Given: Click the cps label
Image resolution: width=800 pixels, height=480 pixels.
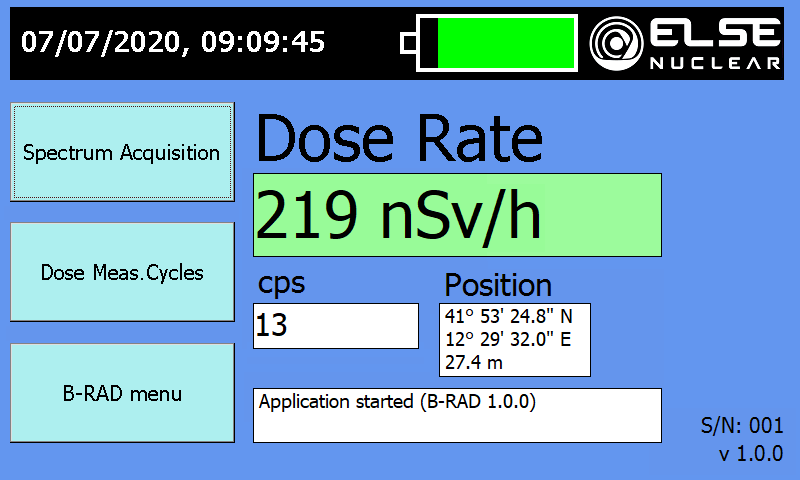Looking at the screenshot, I should 281,283.
